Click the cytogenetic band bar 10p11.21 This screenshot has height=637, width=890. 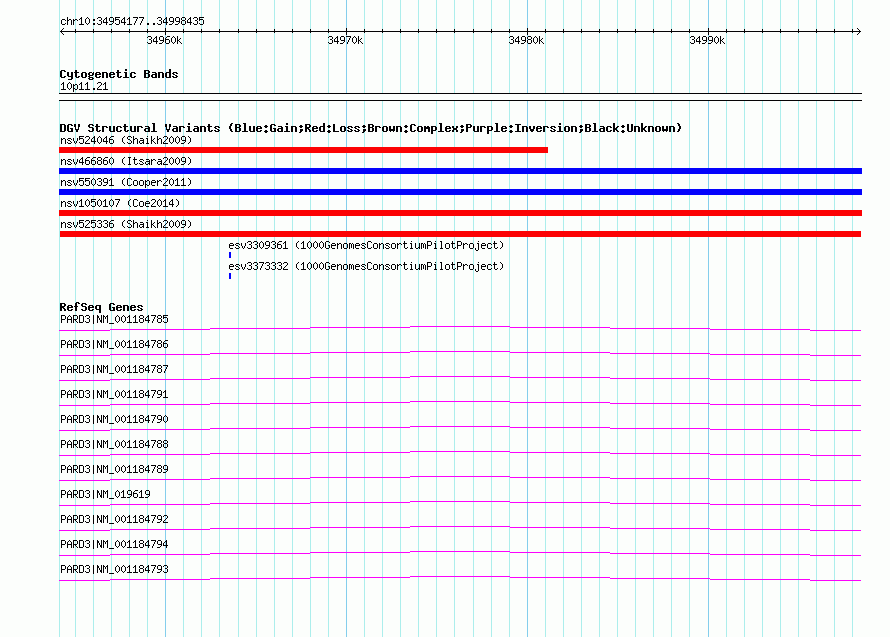coord(460,97)
